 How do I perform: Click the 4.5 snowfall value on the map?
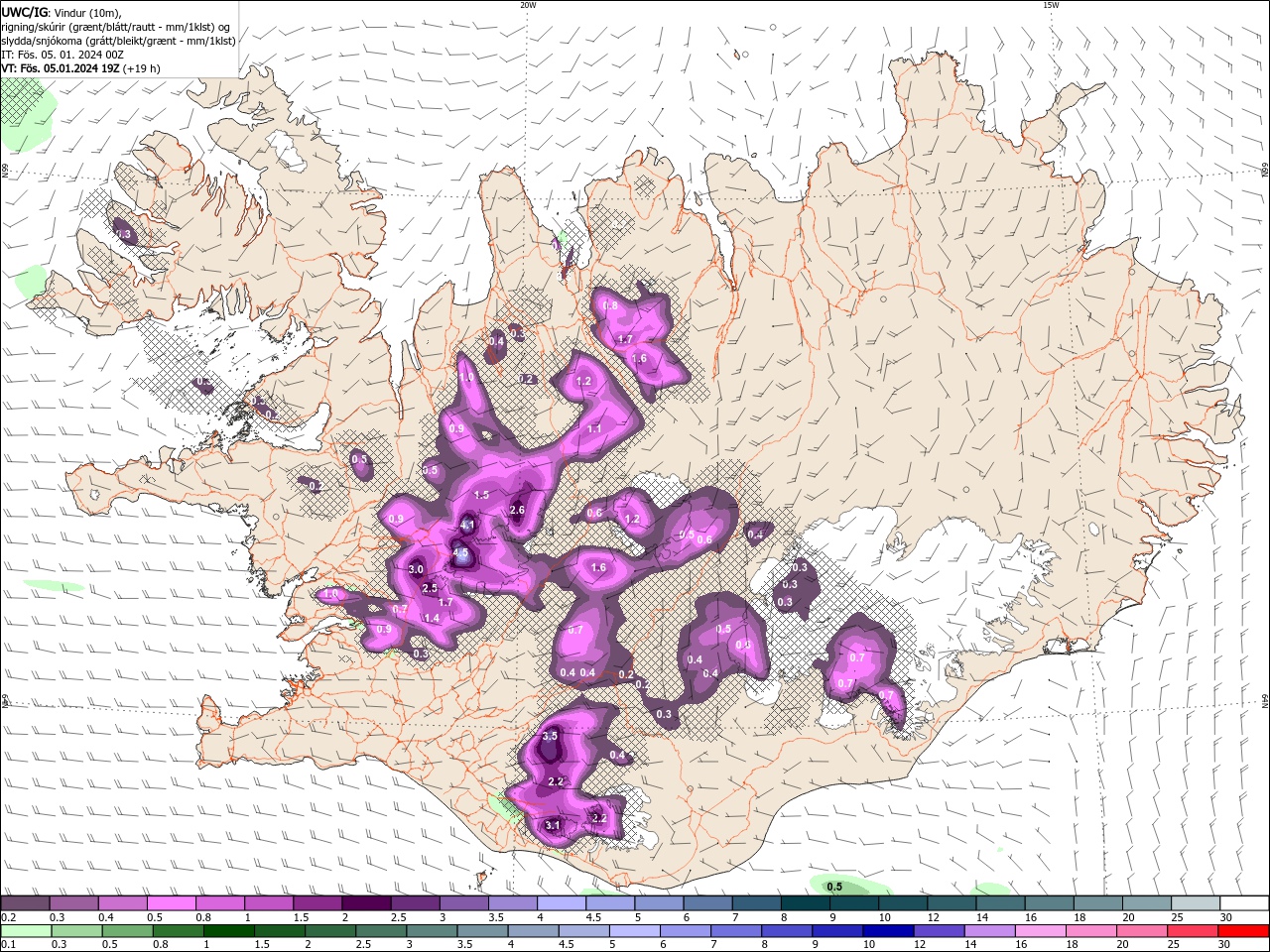[460, 553]
